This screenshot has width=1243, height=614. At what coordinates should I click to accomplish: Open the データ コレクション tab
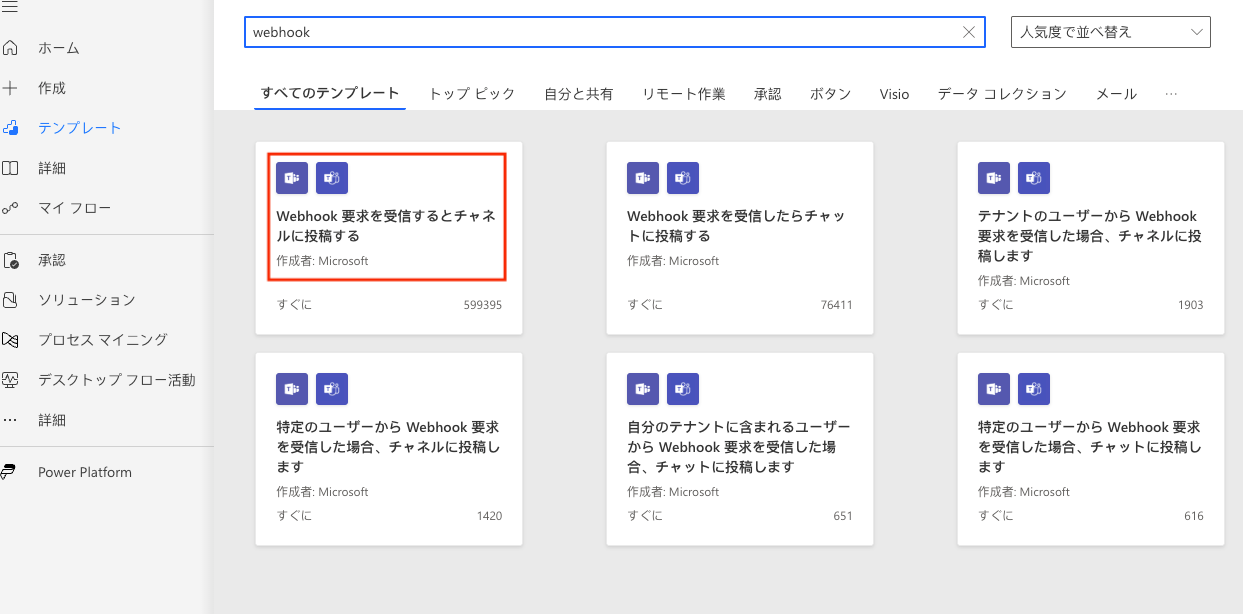(1002, 93)
